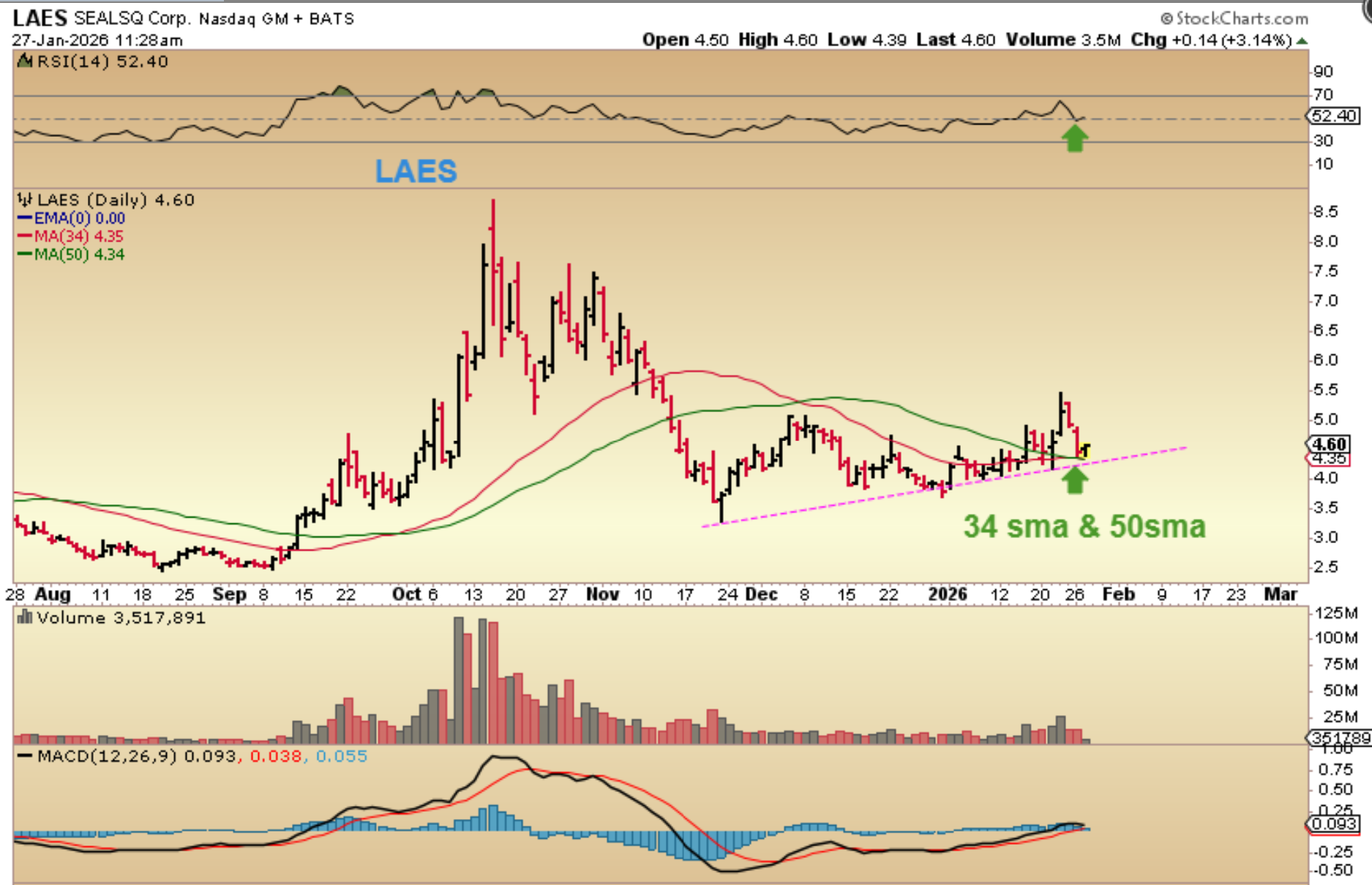Click the Aug label on date axis
This screenshot has height=885, width=1372.
53,594
